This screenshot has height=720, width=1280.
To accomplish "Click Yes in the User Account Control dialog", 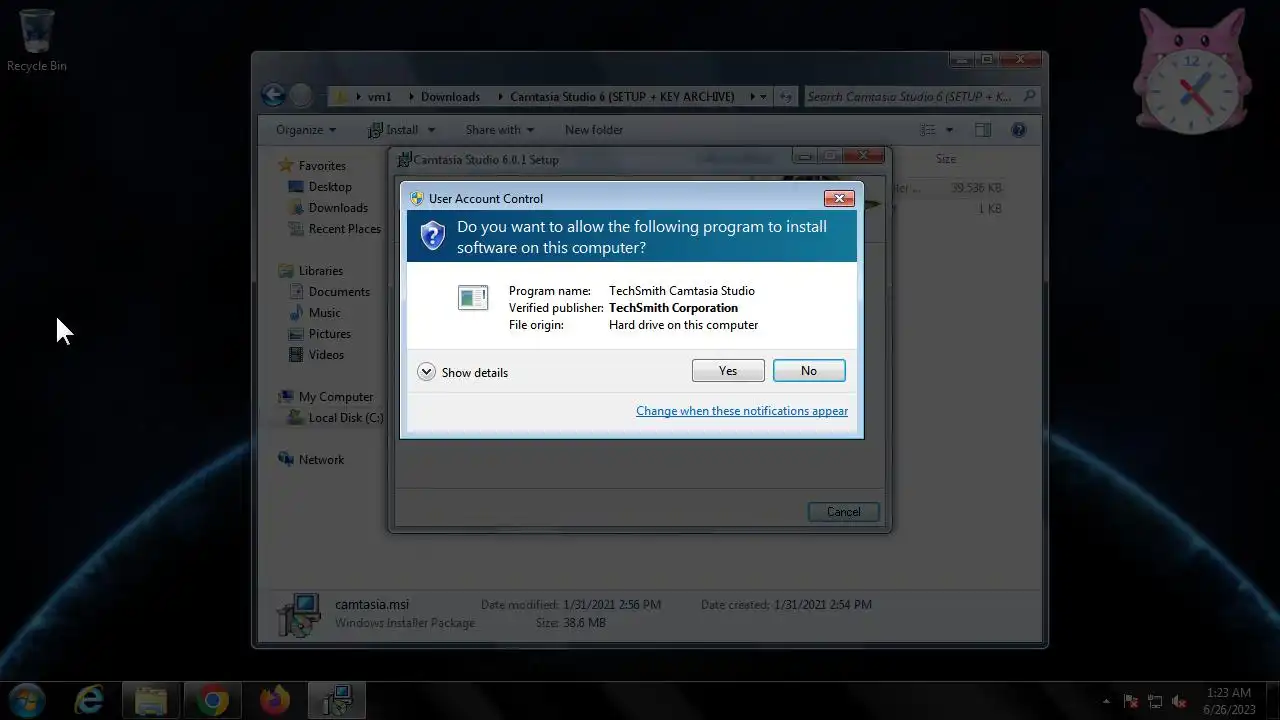I will [728, 371].
